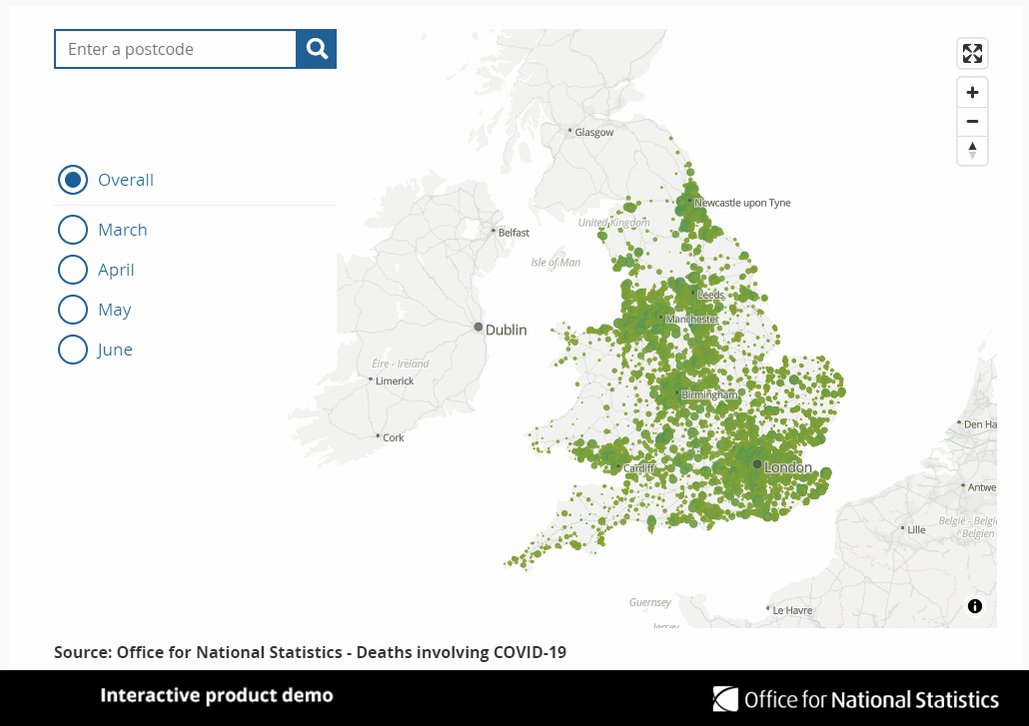Select the Overall radio option

tap(73, 180)
